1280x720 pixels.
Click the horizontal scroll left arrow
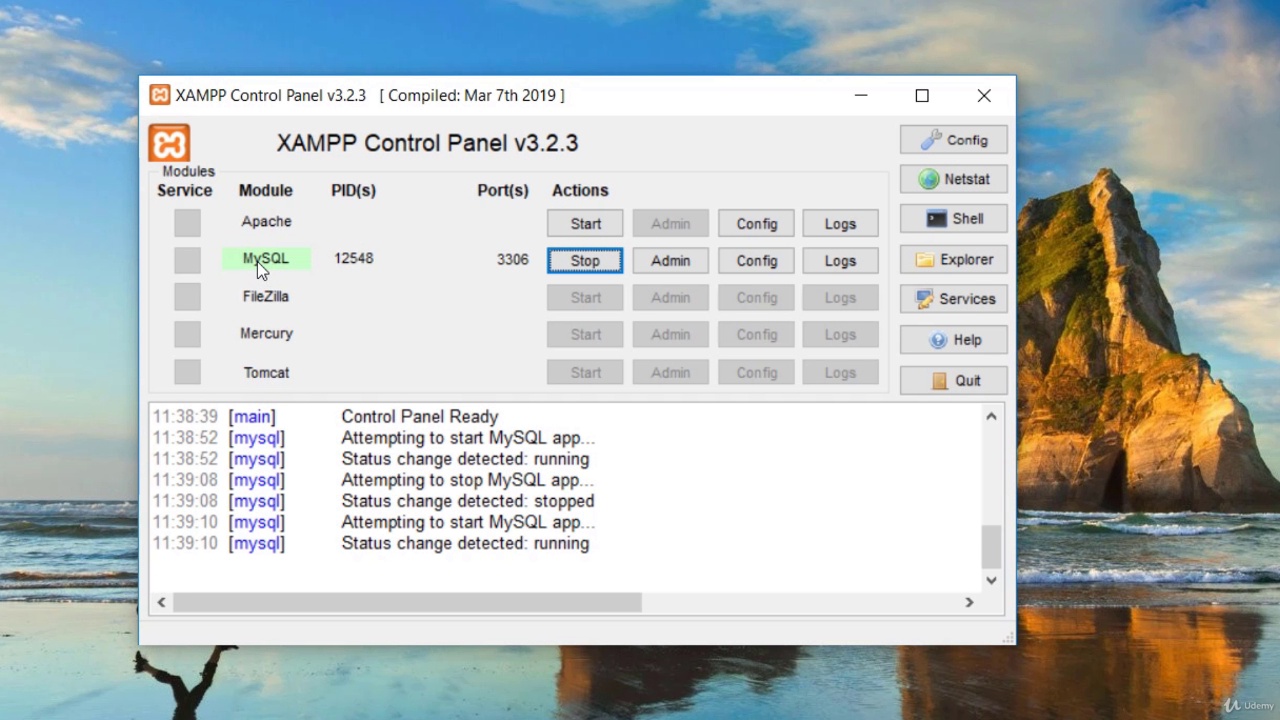(161, 602)
